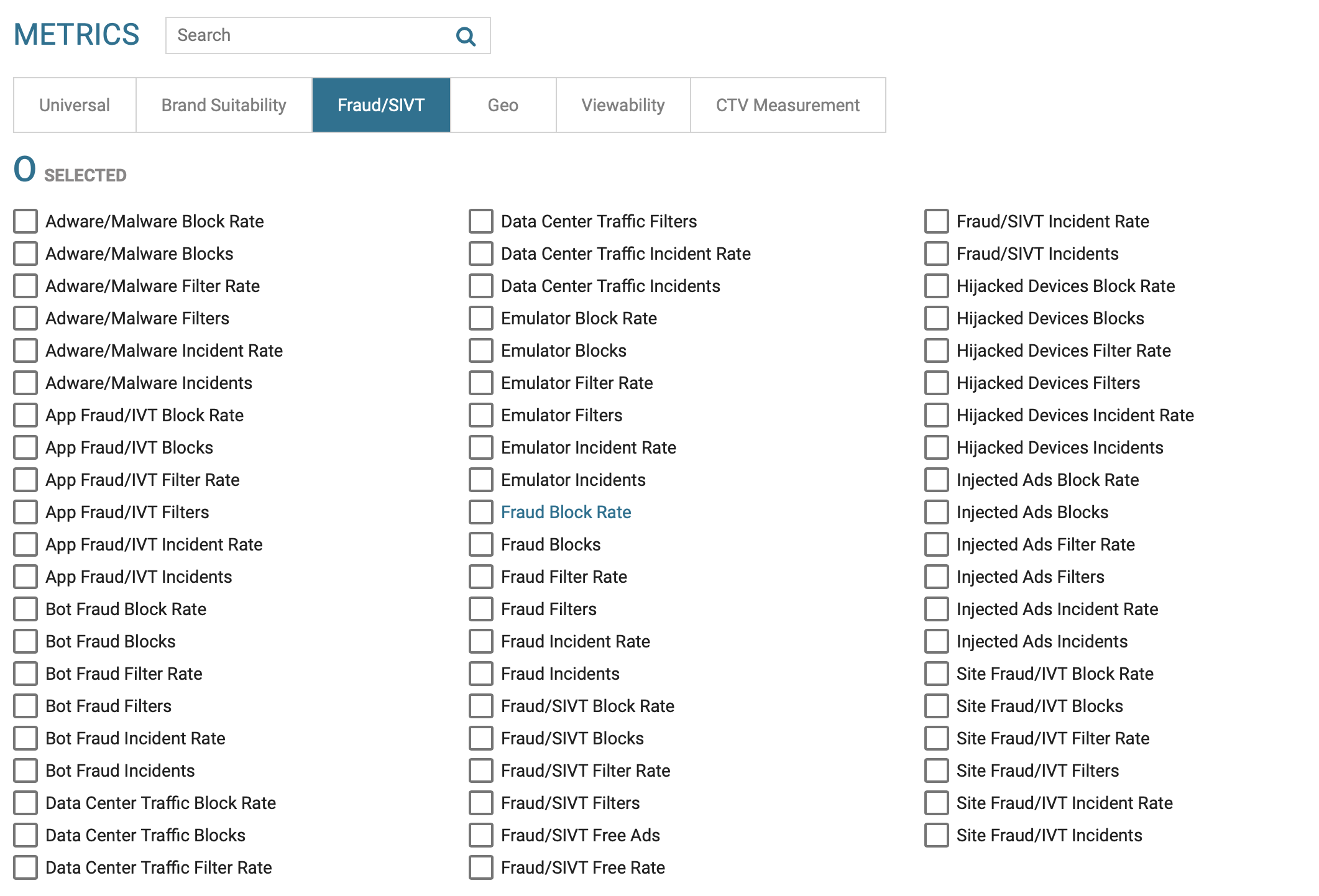Open the CTV Measurement tab

coord(788,105)
